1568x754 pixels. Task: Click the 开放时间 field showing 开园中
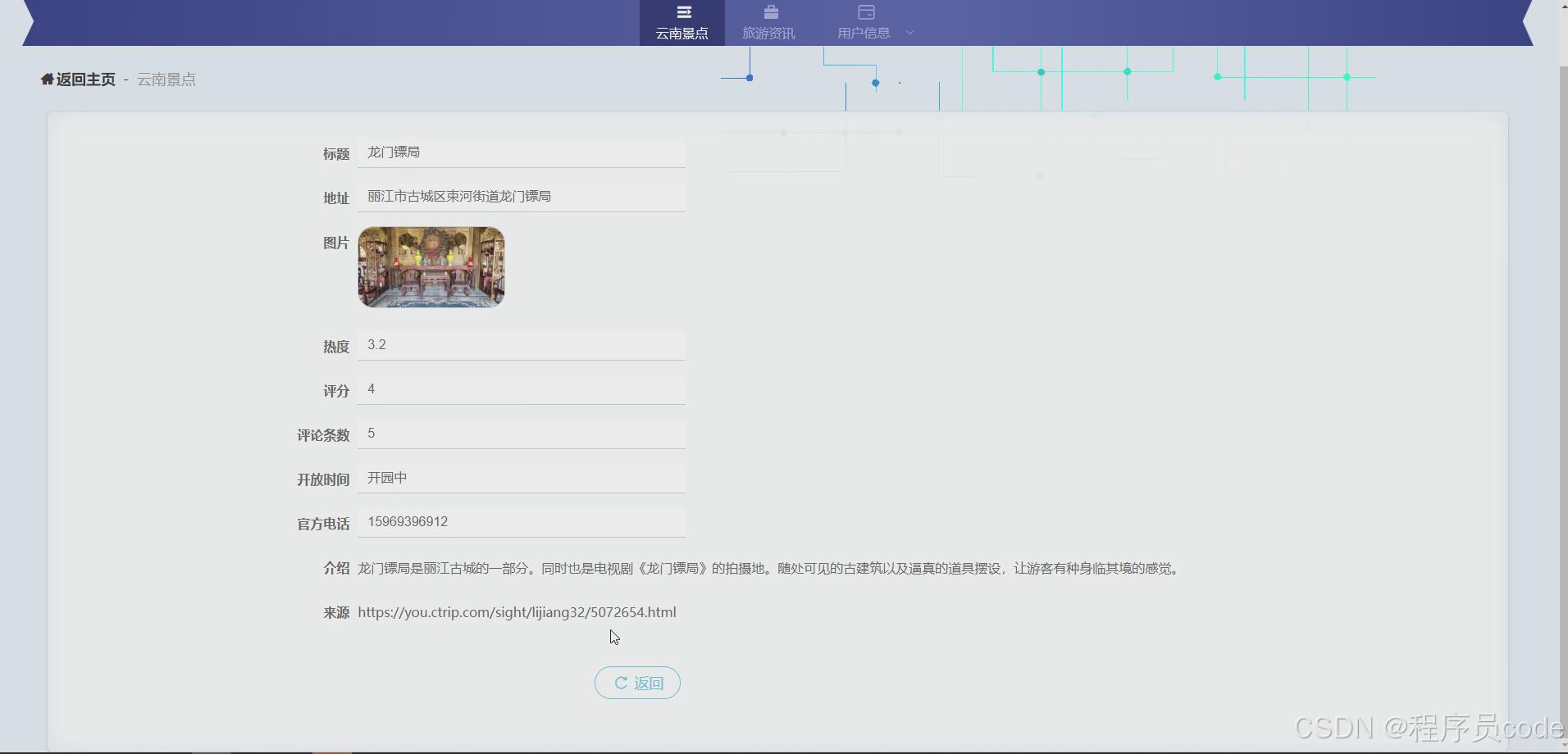521,477
